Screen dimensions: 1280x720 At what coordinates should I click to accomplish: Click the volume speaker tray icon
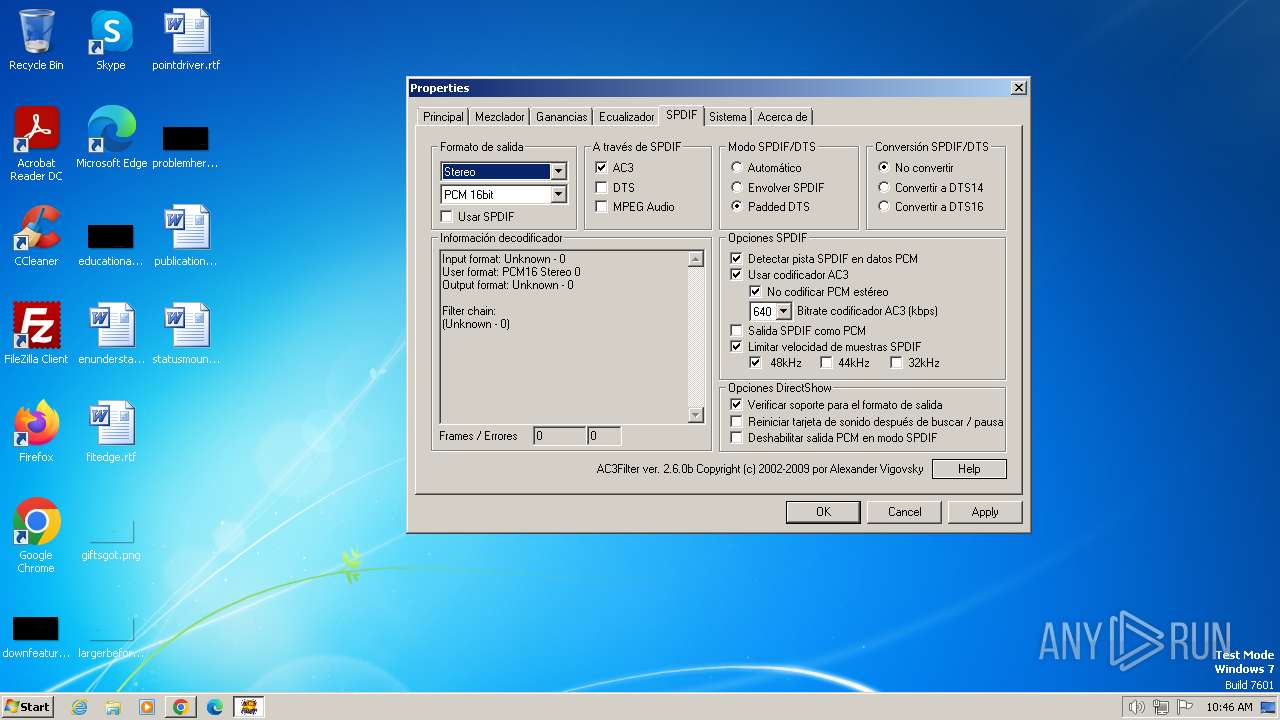pyautogui.click(x=1136, y=707)
